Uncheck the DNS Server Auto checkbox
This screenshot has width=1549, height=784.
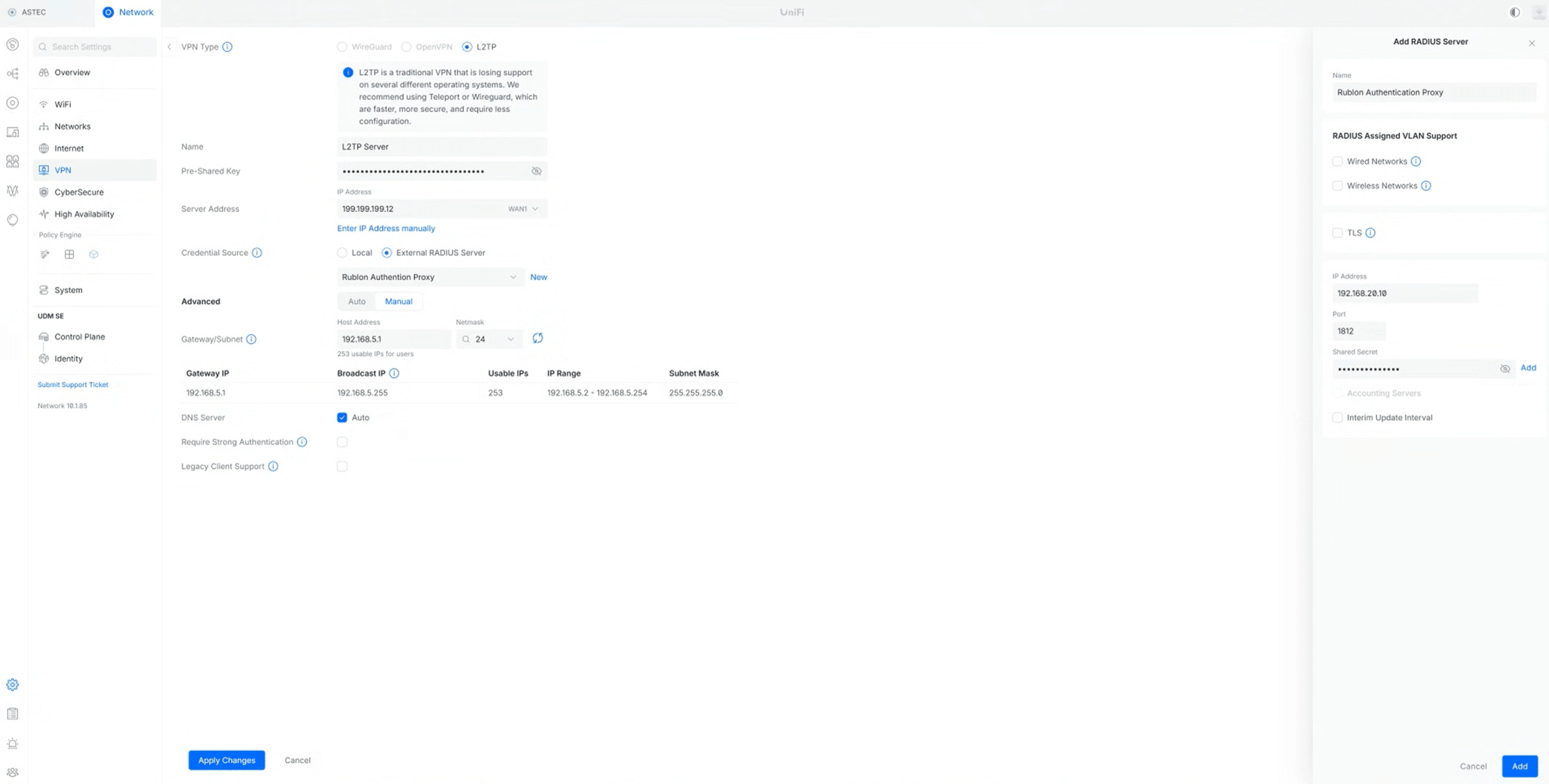point(342,417)
